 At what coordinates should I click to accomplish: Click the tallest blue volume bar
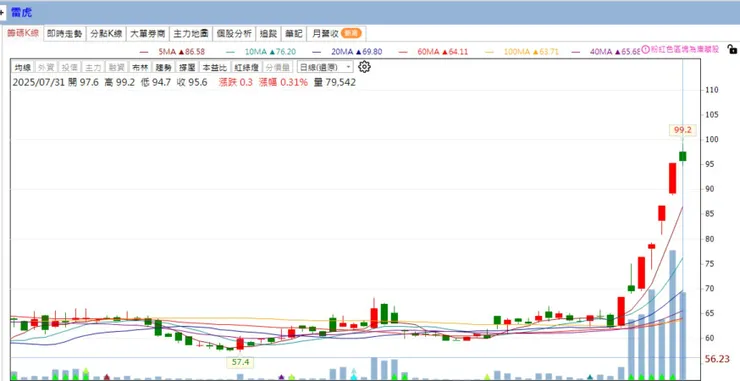pyautogui.click(x=673, y=315)
